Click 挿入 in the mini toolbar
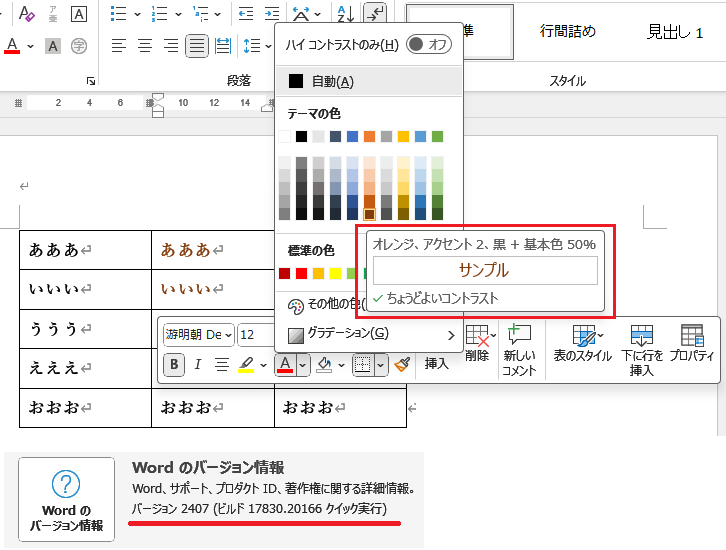The height and width of the screenshot is (550, 726). pos(437,363)
